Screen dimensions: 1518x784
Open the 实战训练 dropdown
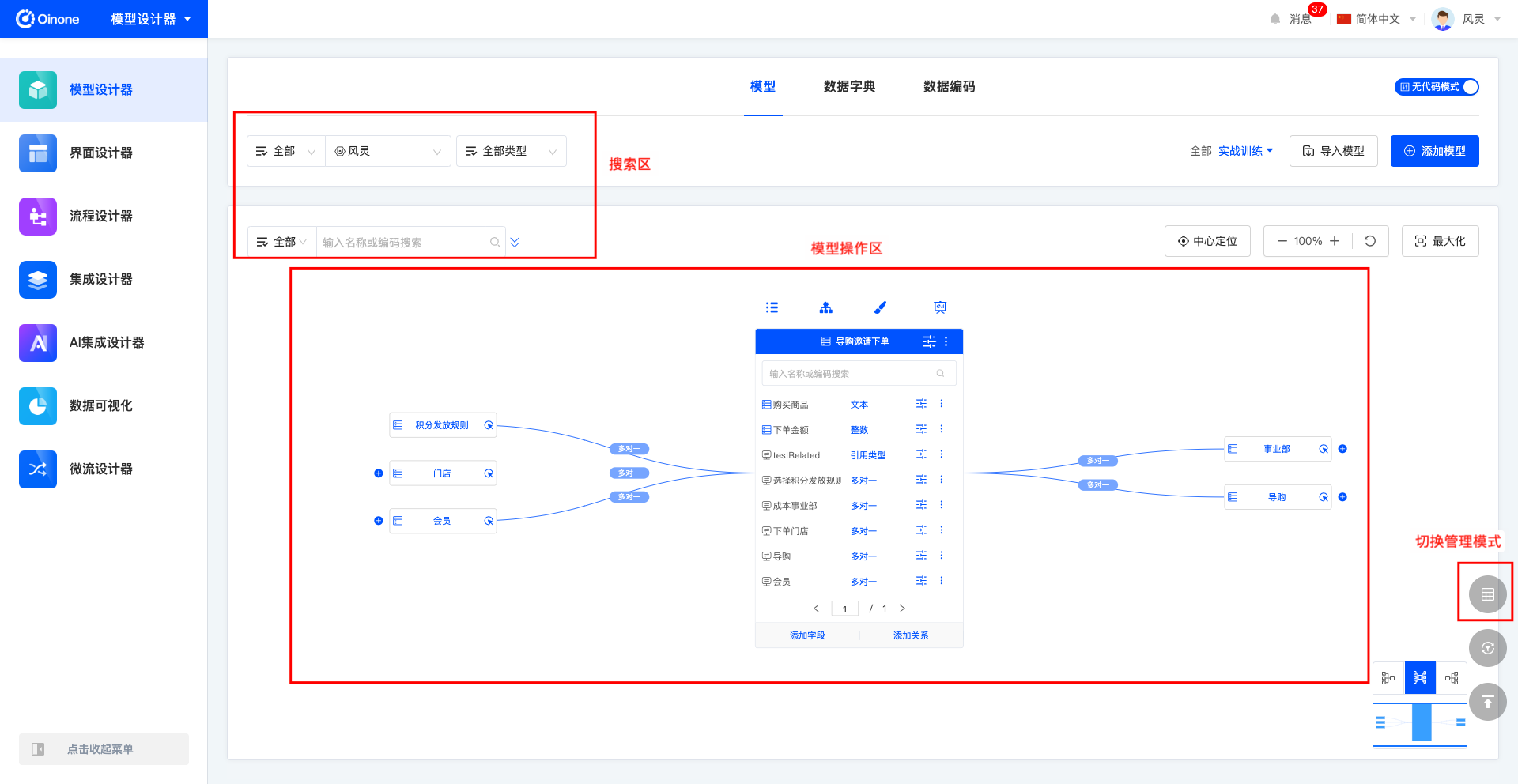[1245, 151]
